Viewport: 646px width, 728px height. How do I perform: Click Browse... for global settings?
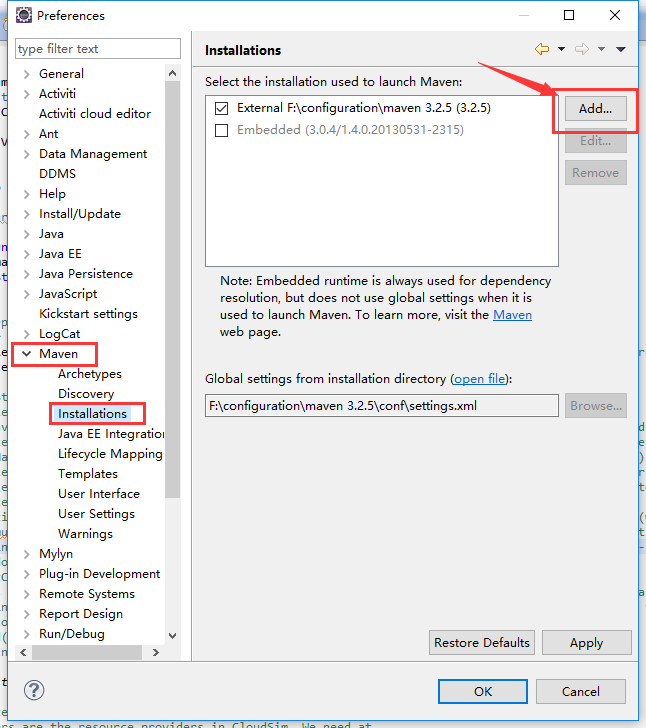click(595, 406)
